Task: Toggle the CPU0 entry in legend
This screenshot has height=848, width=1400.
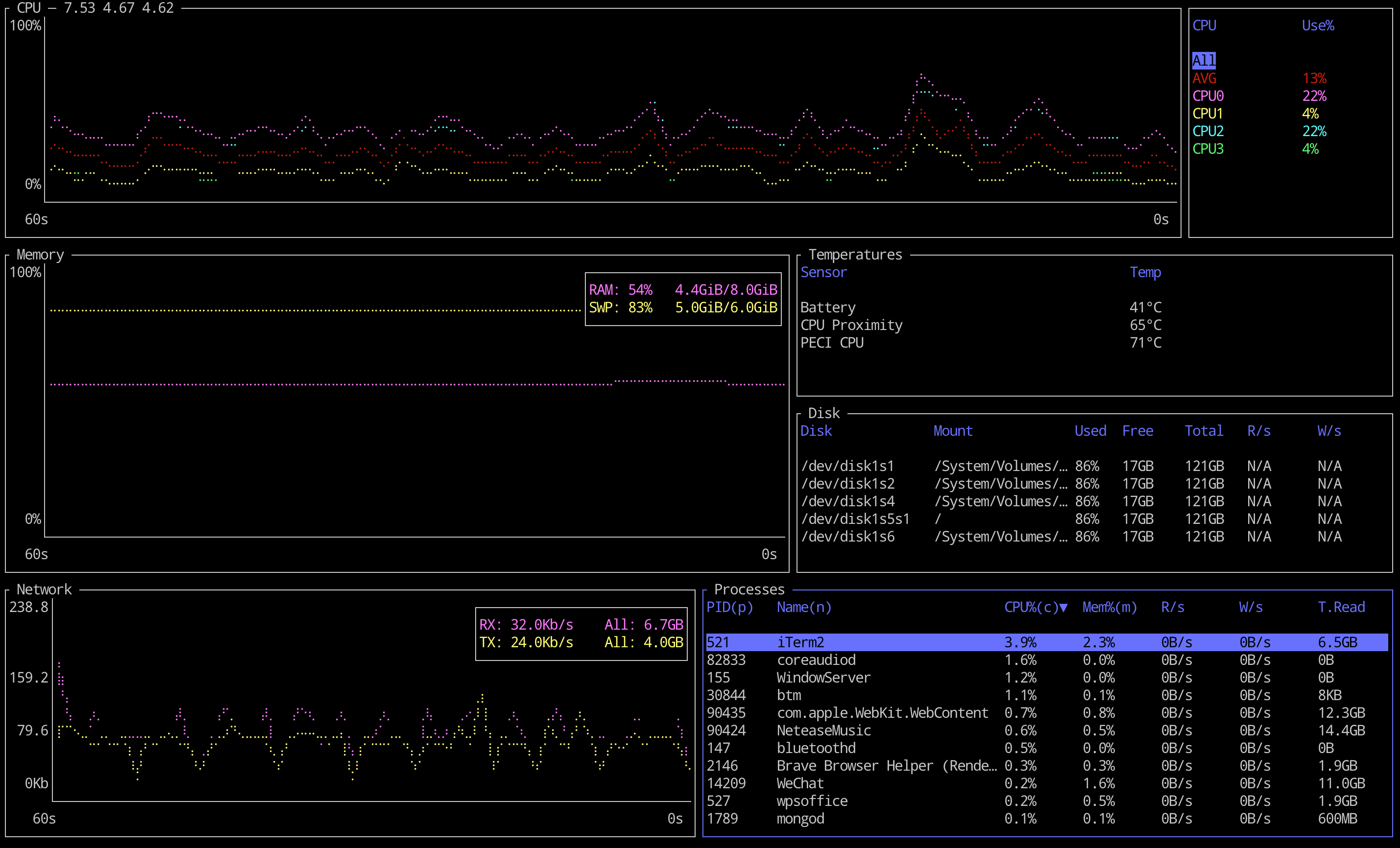Action: (1207, 96)
